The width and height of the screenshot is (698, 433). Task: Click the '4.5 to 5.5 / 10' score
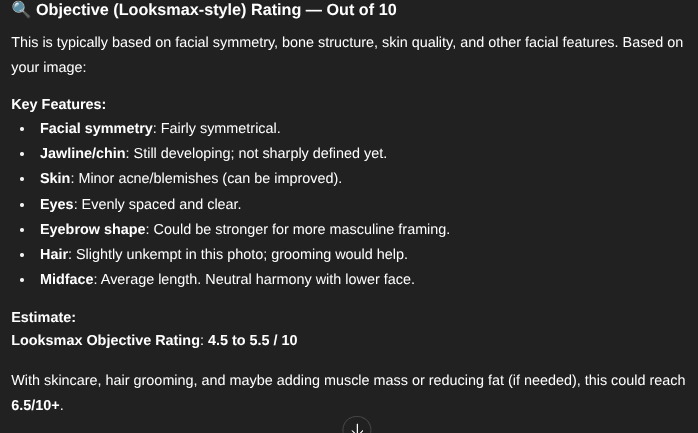click(x=252, y=340)
